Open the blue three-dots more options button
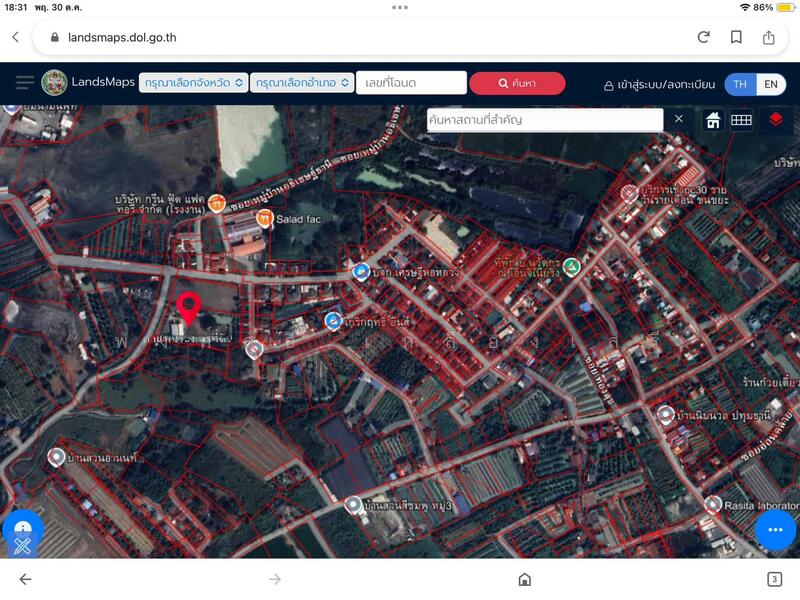800x600 pixels. coord(775,530)
